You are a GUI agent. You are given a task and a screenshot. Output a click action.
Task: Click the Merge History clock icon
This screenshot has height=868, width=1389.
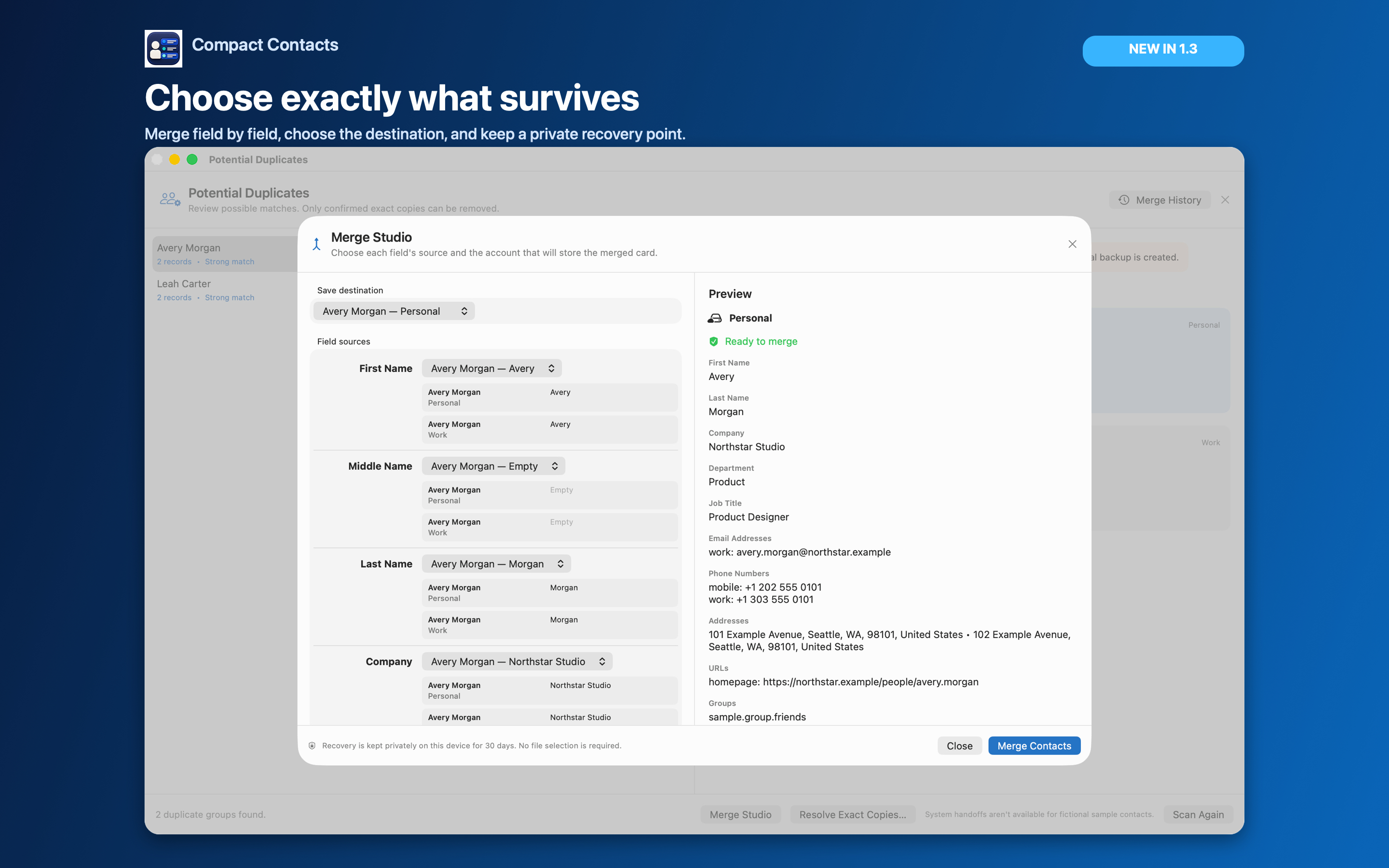[x=1124, y=200]
